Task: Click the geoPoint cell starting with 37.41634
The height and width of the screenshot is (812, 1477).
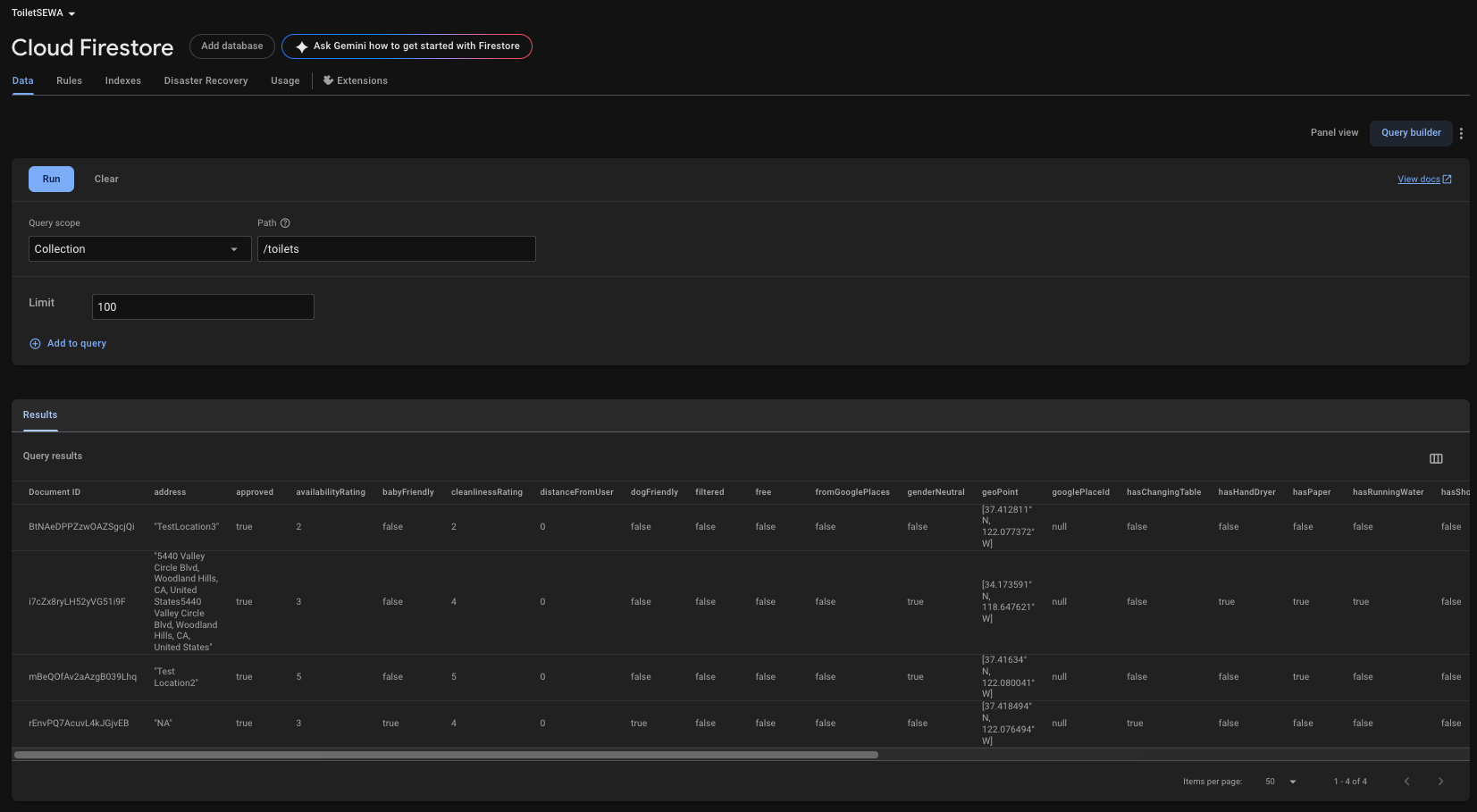Action: click(x=1008, y=677)
